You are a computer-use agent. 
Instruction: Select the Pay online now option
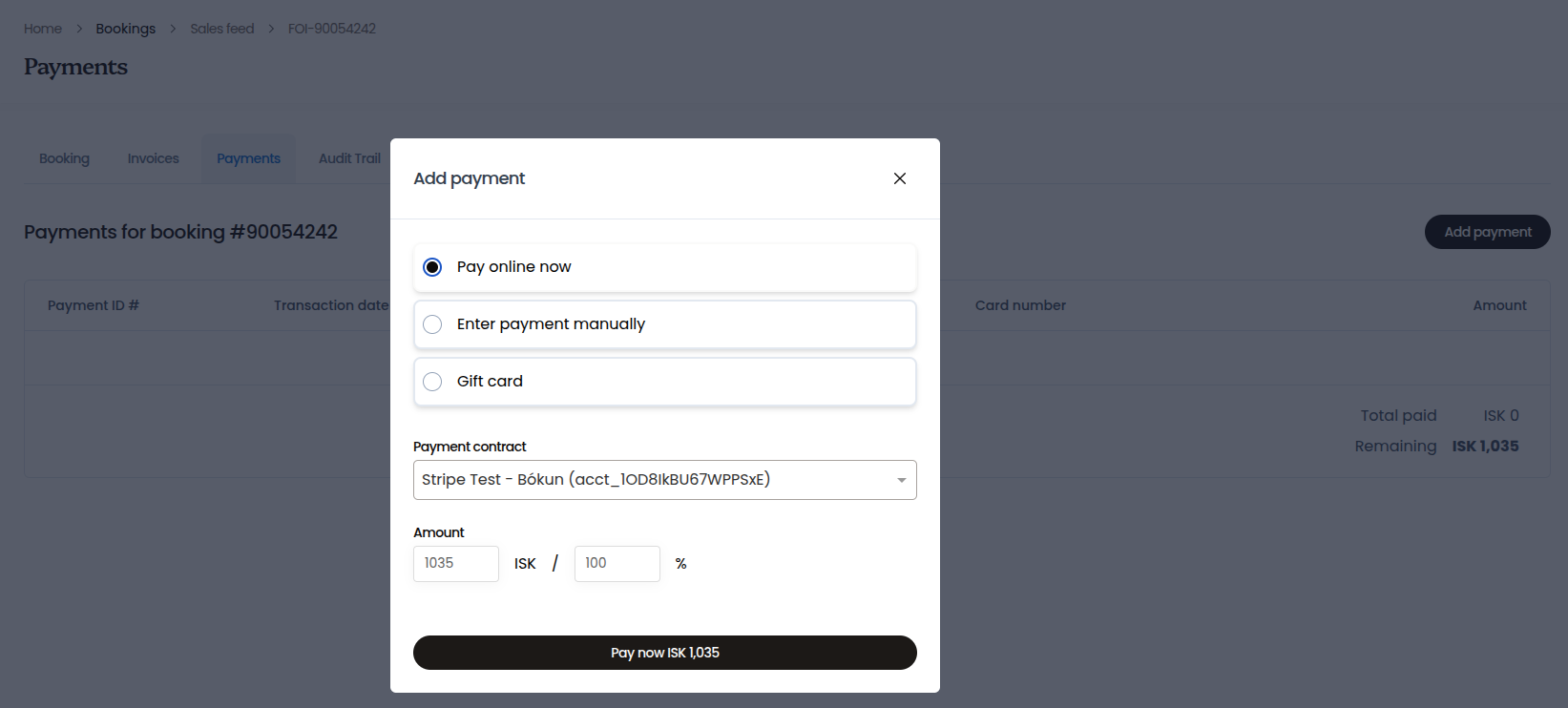665,267
